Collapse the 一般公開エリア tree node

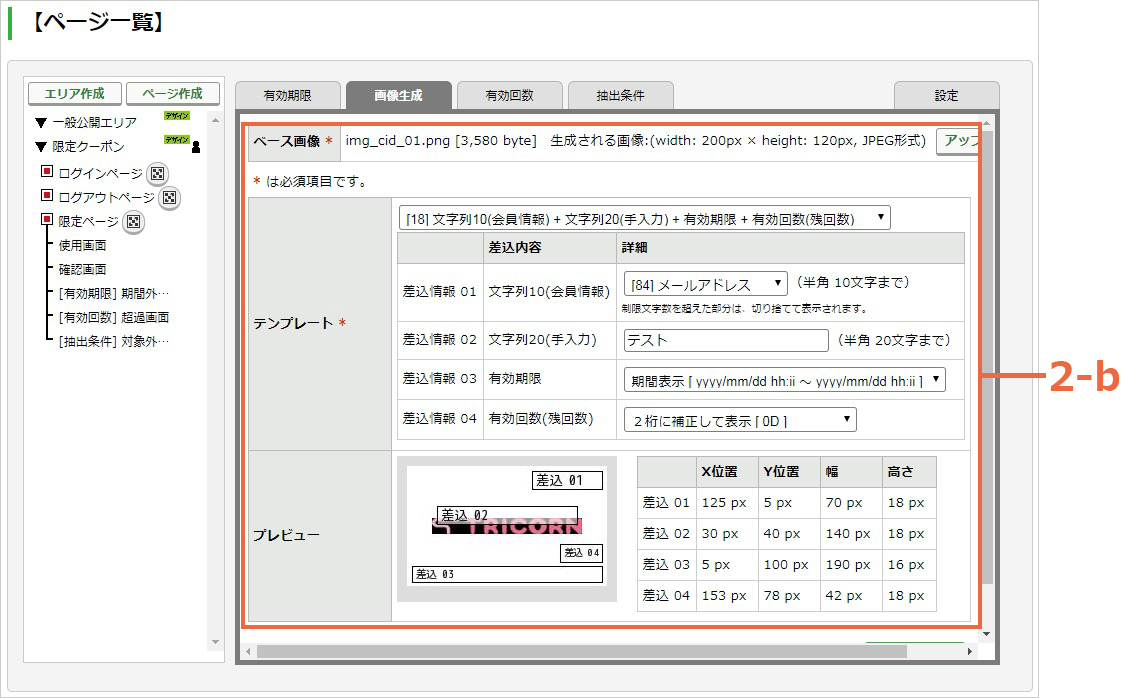click(41, 122)
